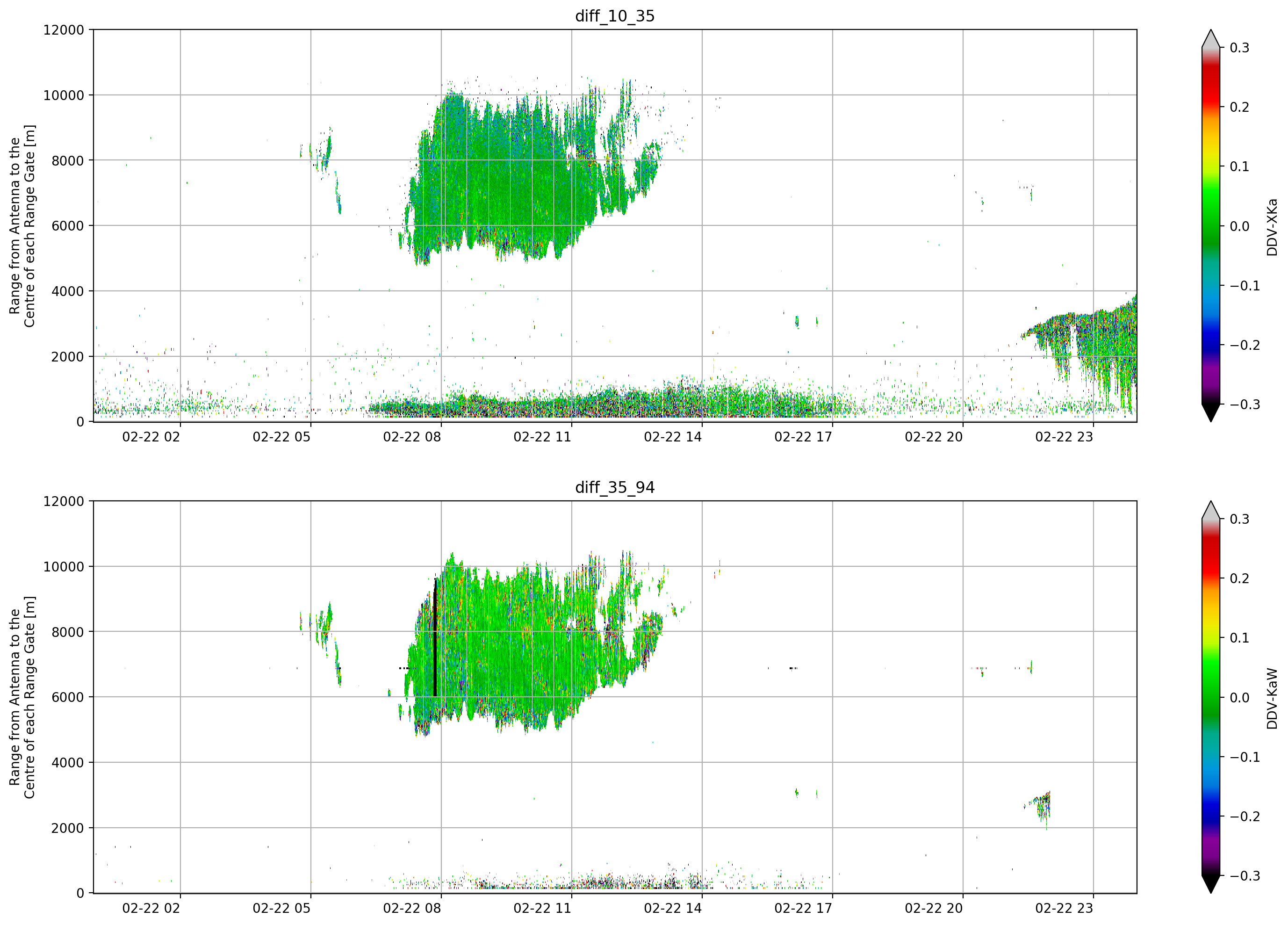Image resolution: width=1288 pixels, height=925 pixels.
Task: Click the −0.1 tick on DDV-KaW colorbar
Action: click(1245, 758)
